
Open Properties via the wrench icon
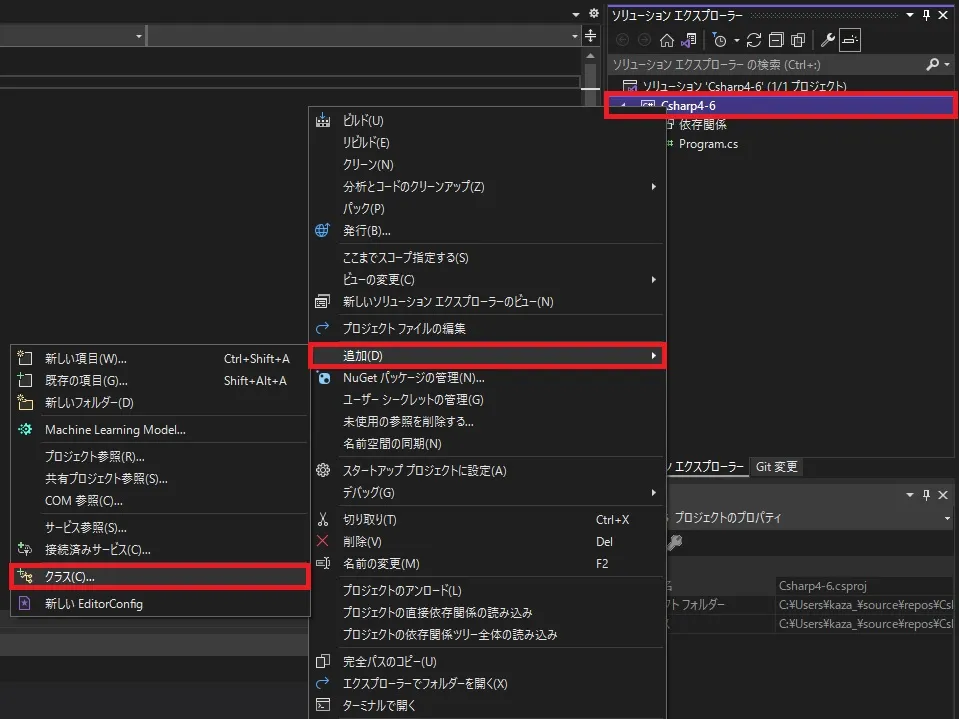827,40
